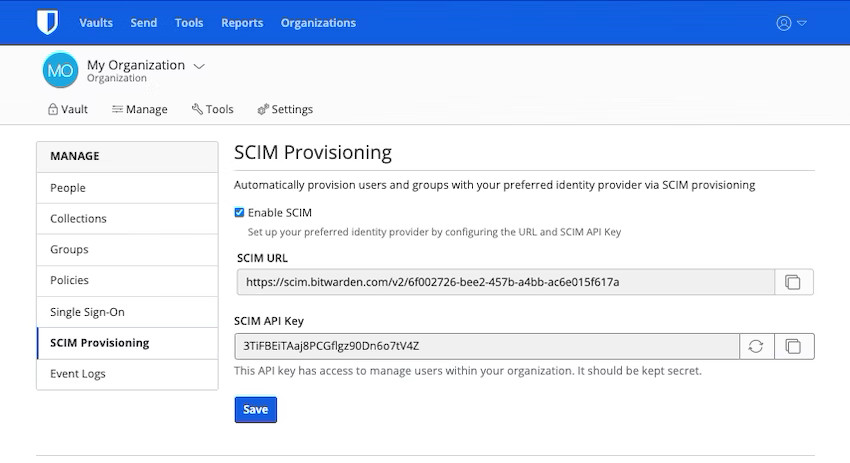
Task: Go to Send in the top navigation
Action: click(143, 22)
